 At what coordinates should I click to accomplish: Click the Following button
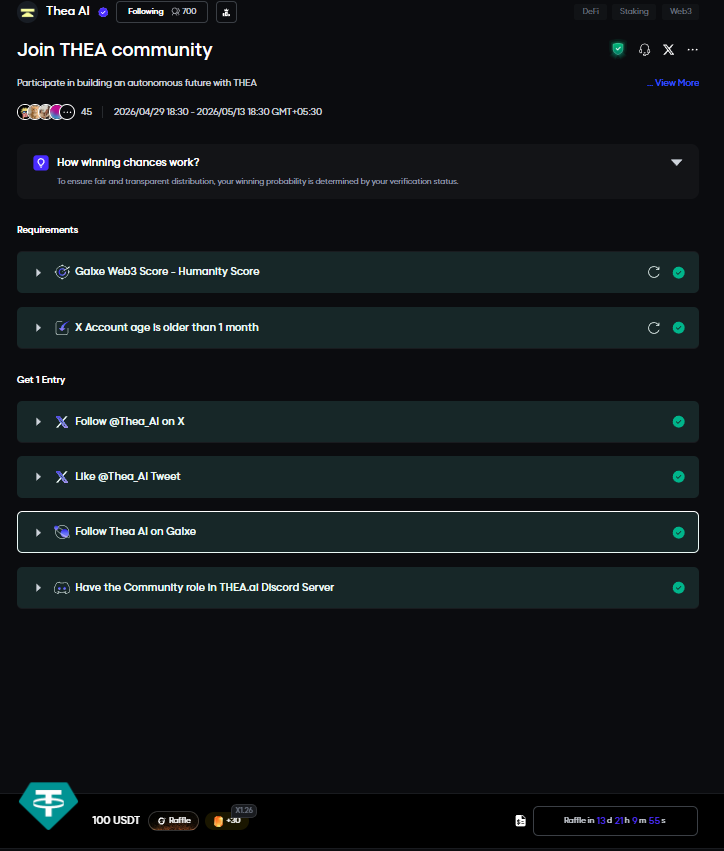point(162,11)
